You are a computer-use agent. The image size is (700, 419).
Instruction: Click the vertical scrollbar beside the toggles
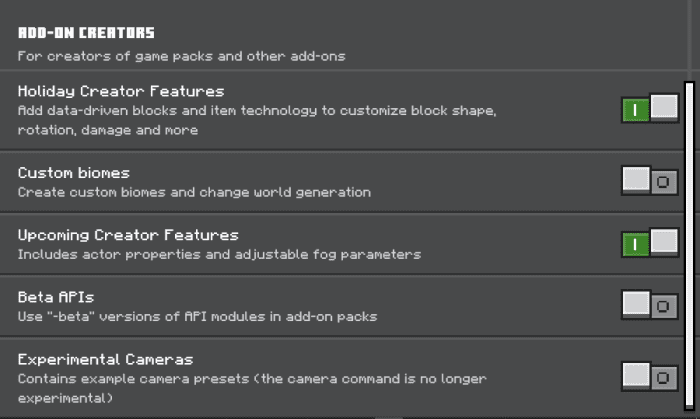coord(690,245)
